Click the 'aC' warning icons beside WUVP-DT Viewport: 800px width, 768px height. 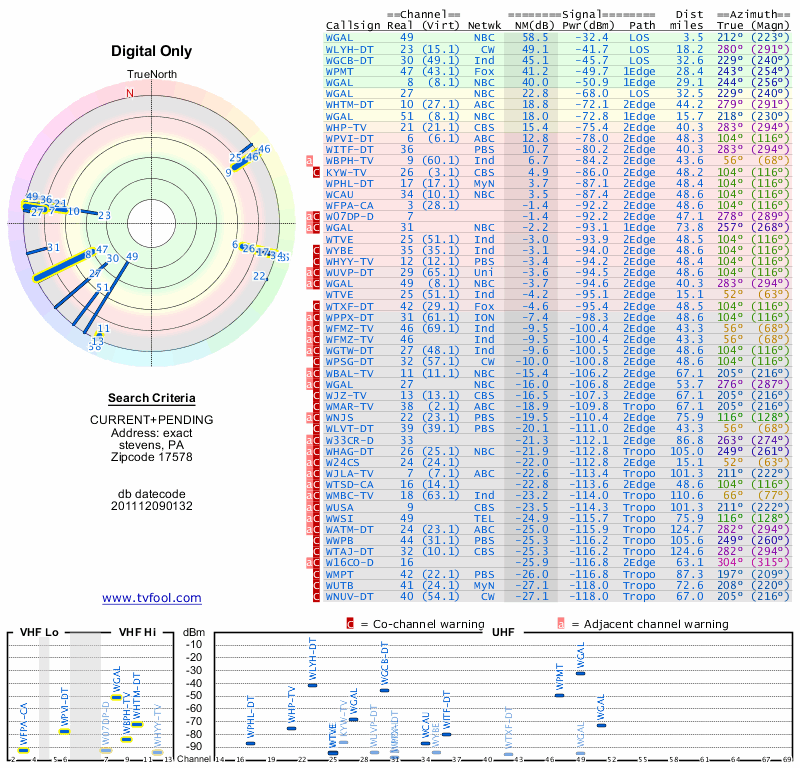313,273
